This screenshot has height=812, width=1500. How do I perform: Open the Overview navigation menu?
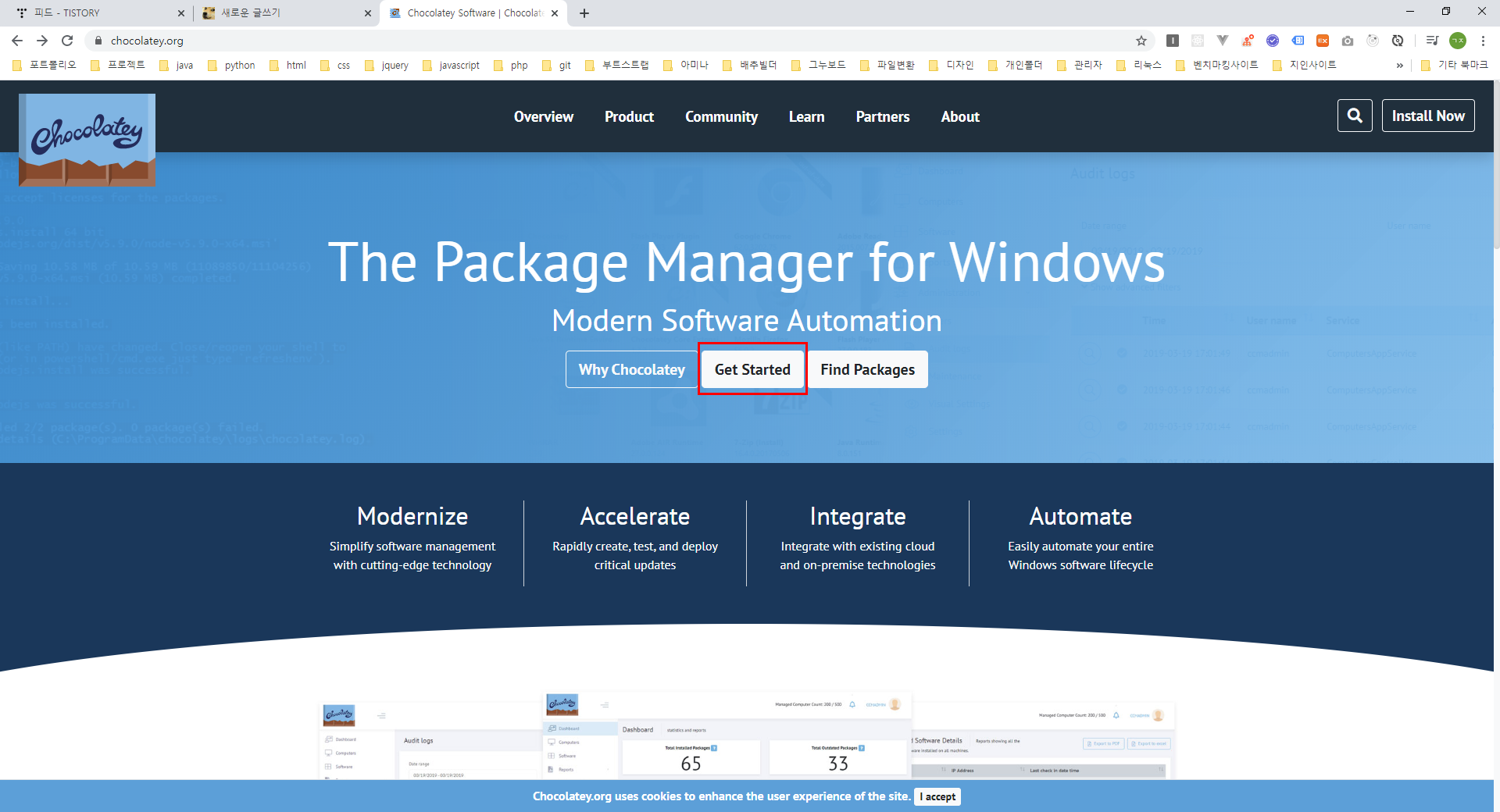coord(544,116)
